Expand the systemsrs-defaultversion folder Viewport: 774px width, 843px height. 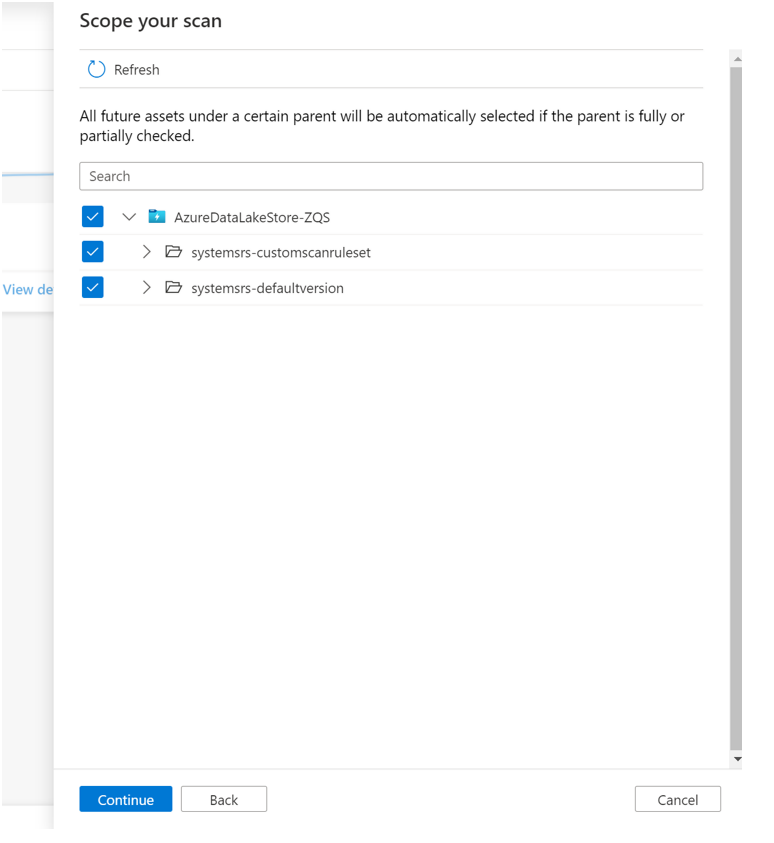(146, 288)
